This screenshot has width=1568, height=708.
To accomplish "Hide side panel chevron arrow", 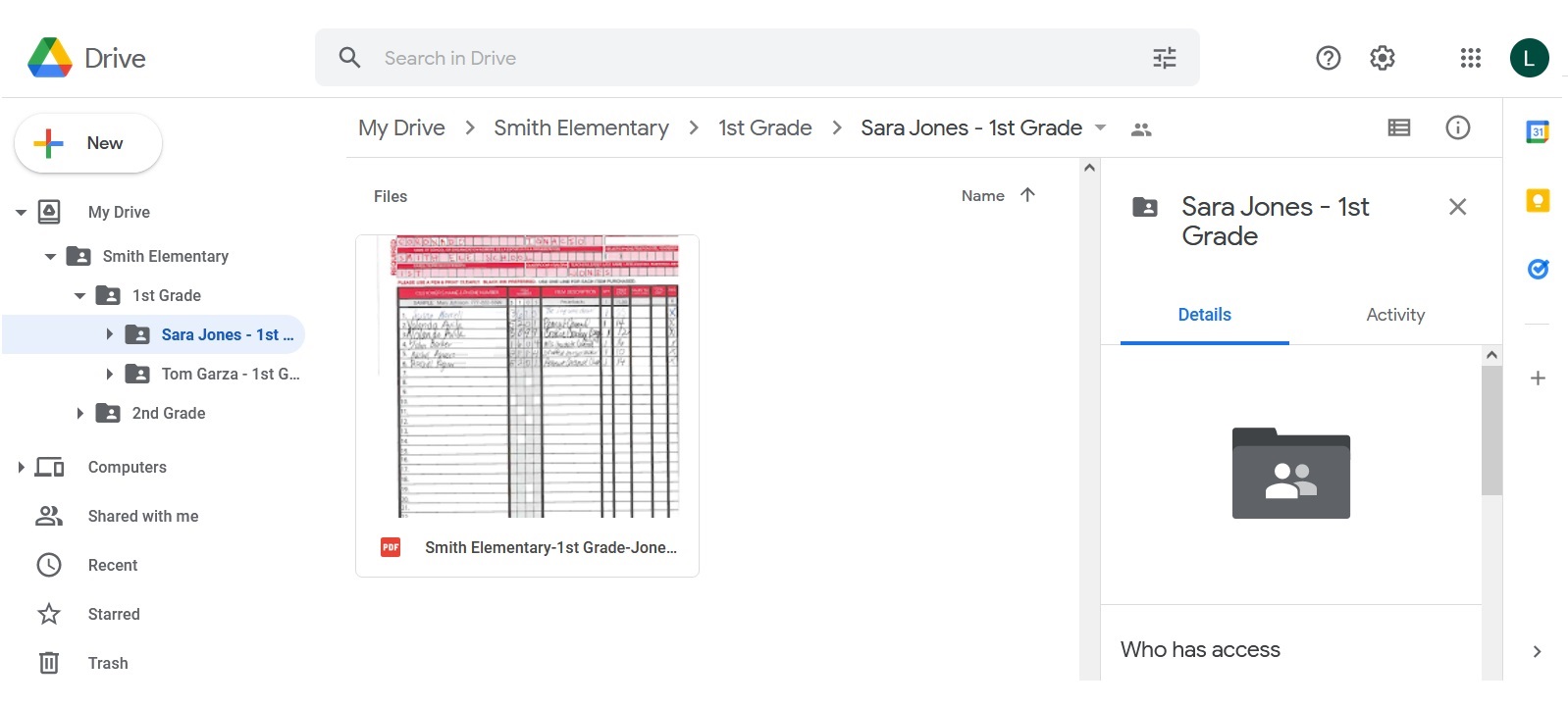I will (1537, 651).
